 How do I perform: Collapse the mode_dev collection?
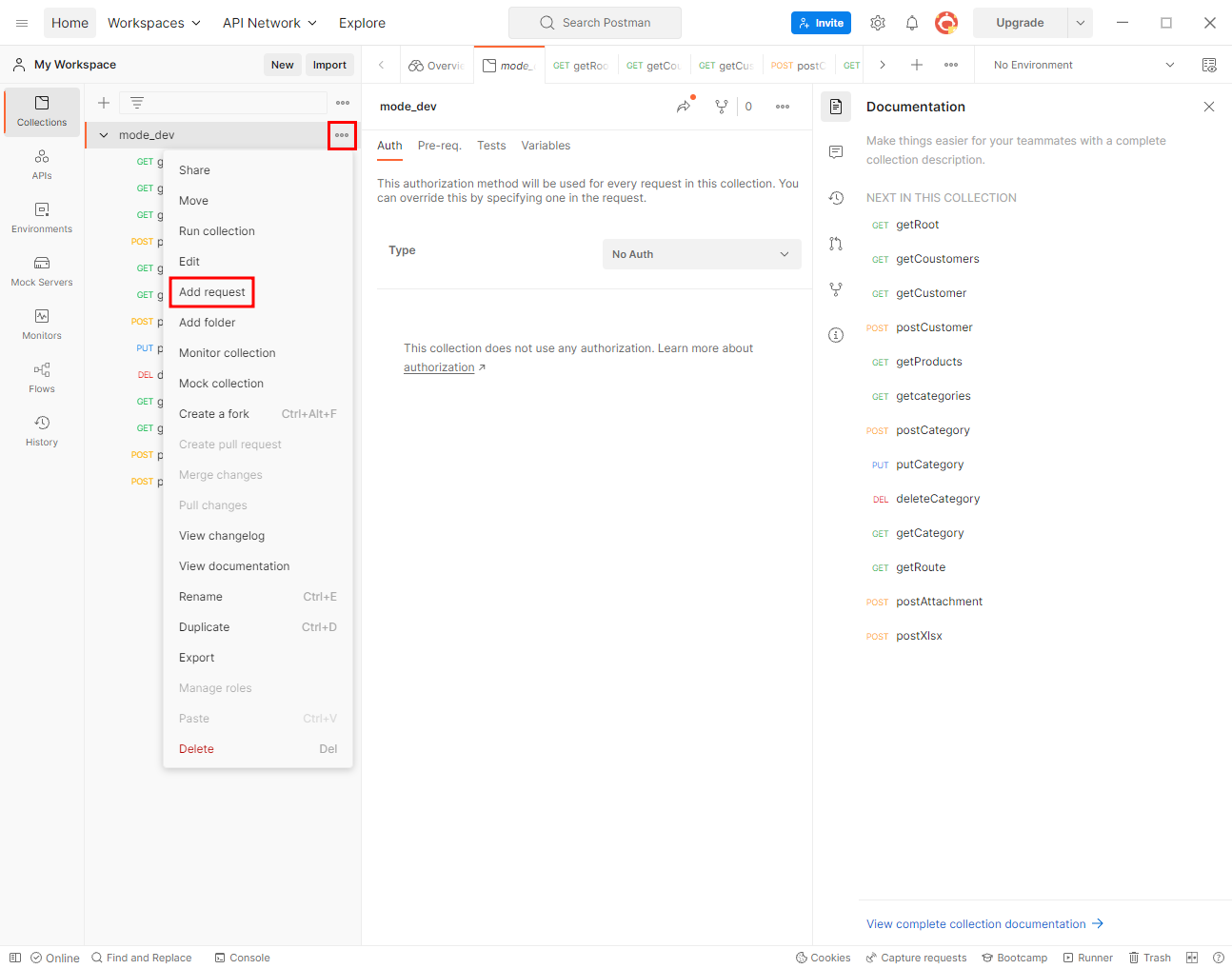(104, 135)
